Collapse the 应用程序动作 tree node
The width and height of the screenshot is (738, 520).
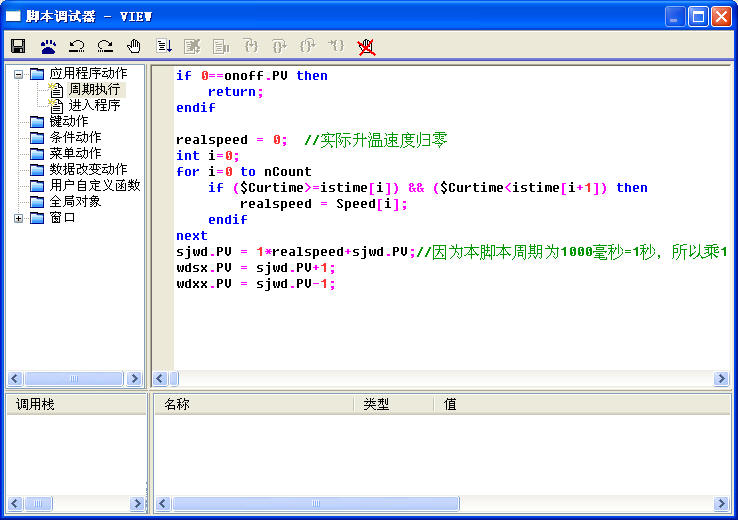[x=18, y=73]
